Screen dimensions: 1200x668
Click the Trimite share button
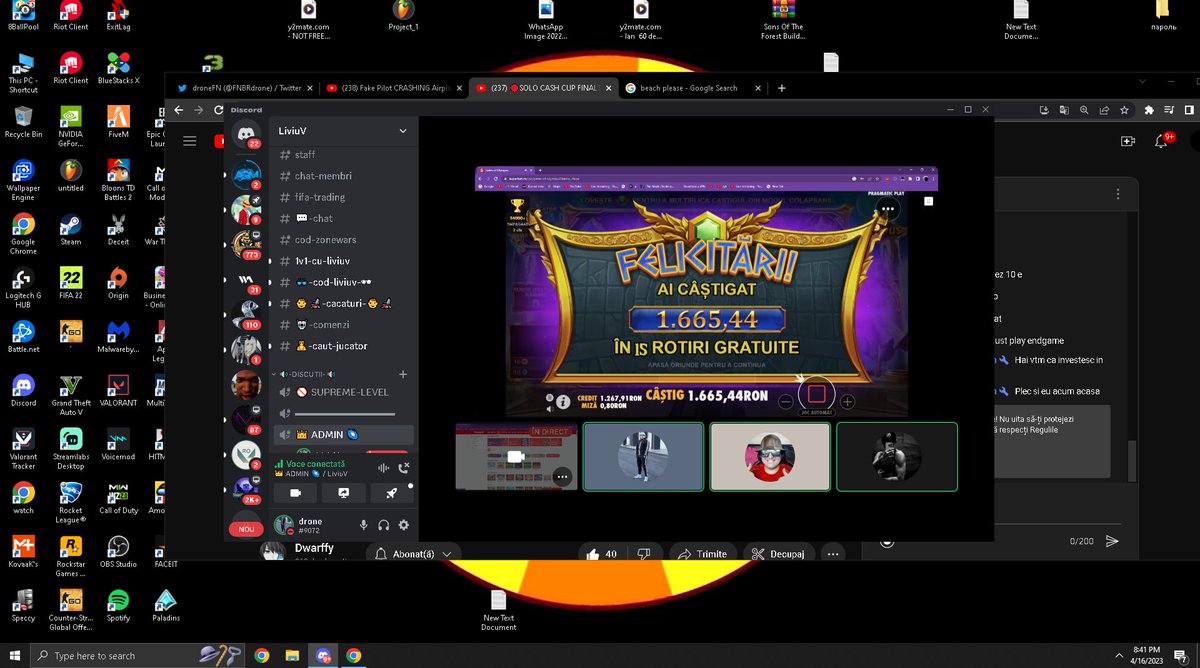705,554
